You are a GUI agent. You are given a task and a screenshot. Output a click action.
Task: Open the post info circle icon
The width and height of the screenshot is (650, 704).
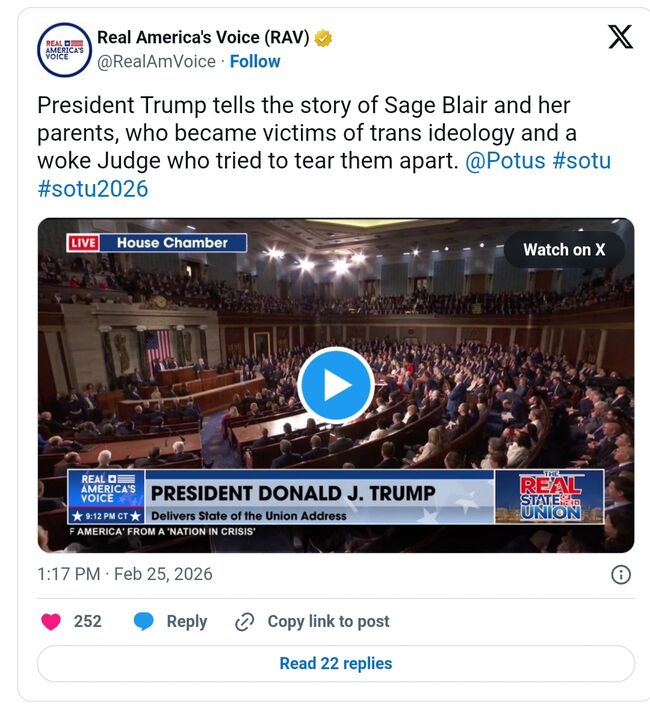tap(620, 574)
